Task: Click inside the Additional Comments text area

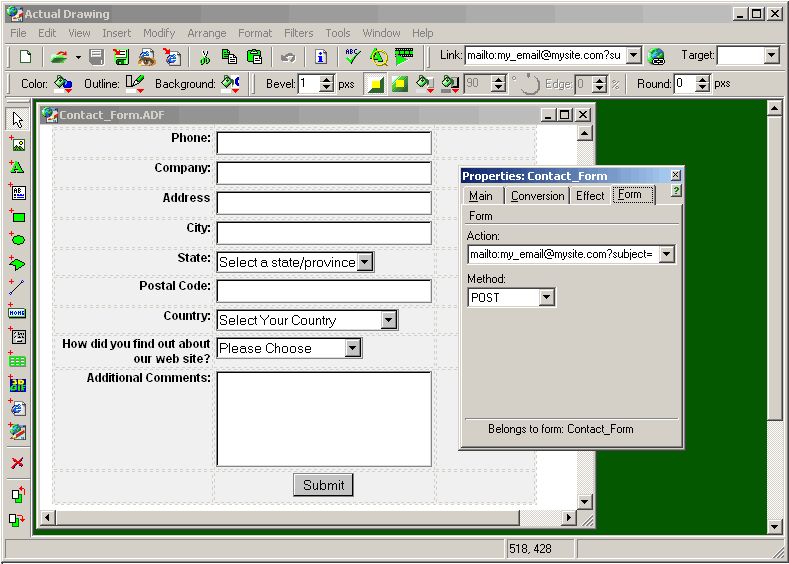Action: 323,418
